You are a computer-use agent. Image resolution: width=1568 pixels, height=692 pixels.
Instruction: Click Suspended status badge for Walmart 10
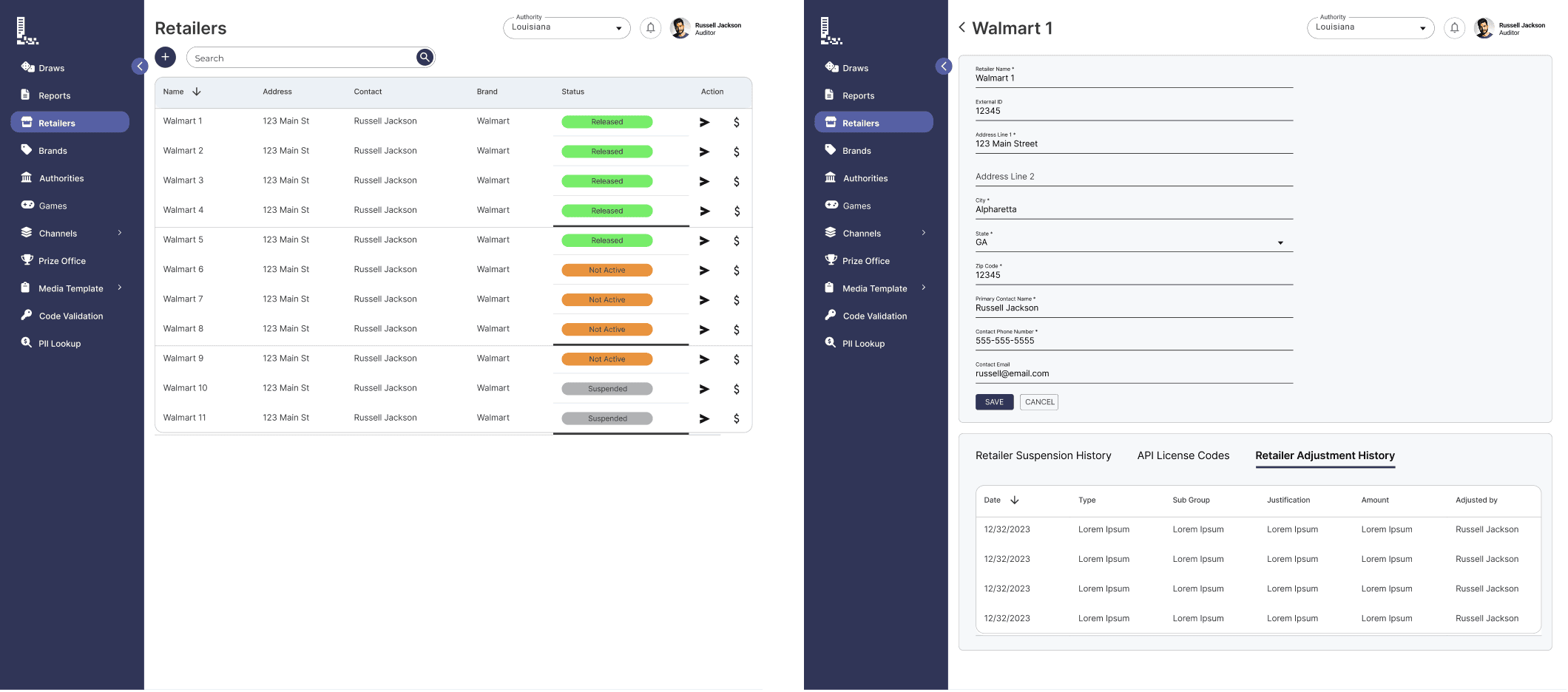click(607, 389)
